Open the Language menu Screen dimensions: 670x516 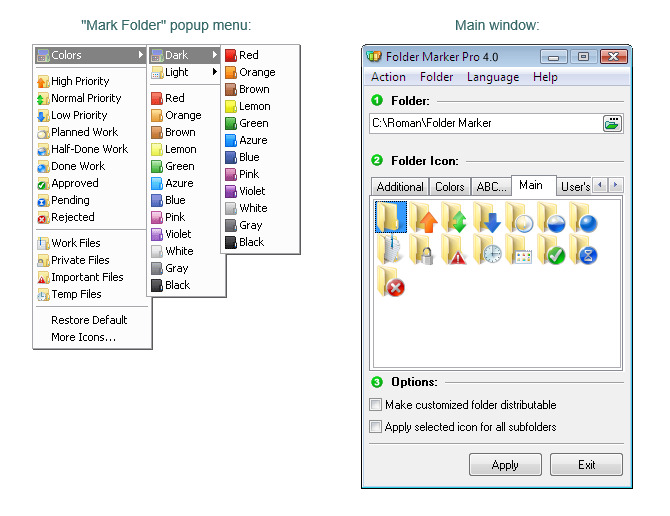tap(493, 77)
